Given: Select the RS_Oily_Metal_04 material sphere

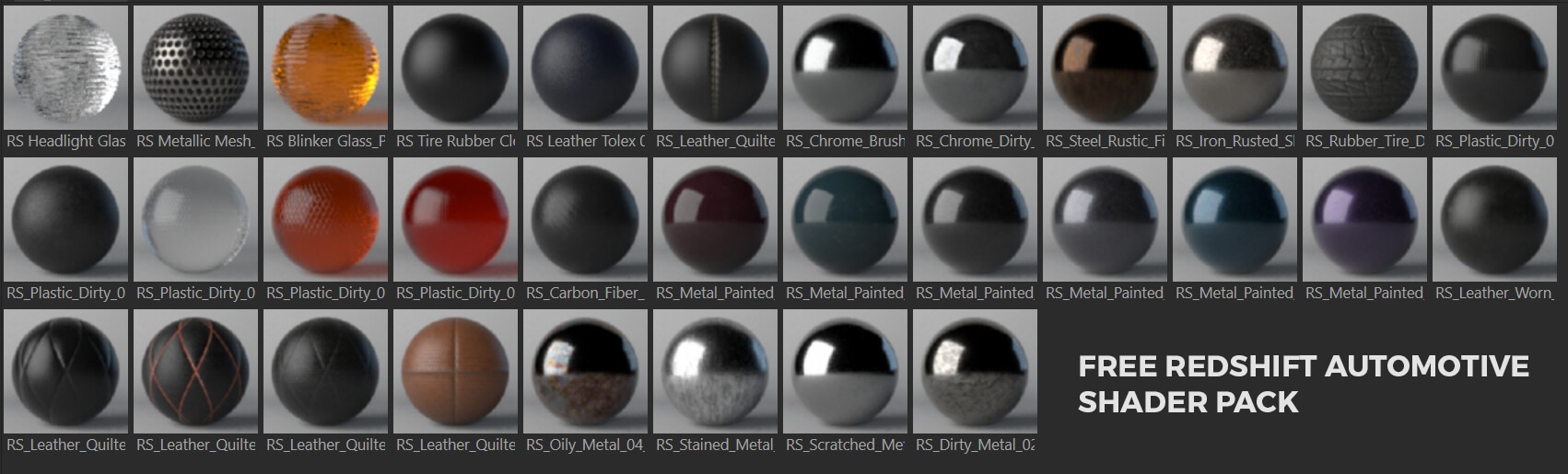Looking at the screenshot, I should (585, 372).
